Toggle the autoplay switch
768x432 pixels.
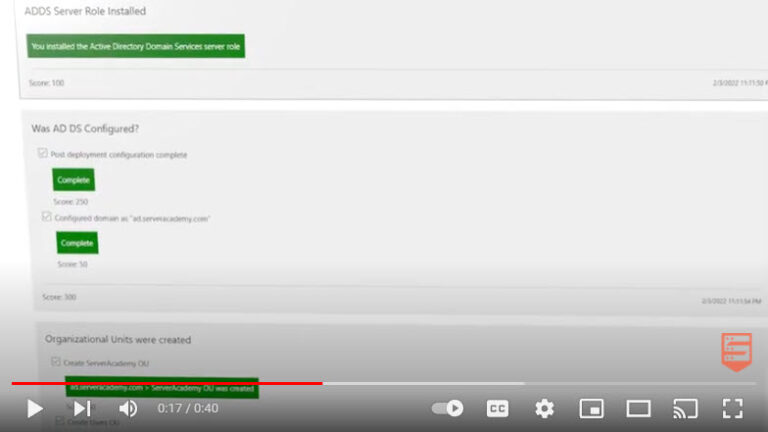(447, 408)
